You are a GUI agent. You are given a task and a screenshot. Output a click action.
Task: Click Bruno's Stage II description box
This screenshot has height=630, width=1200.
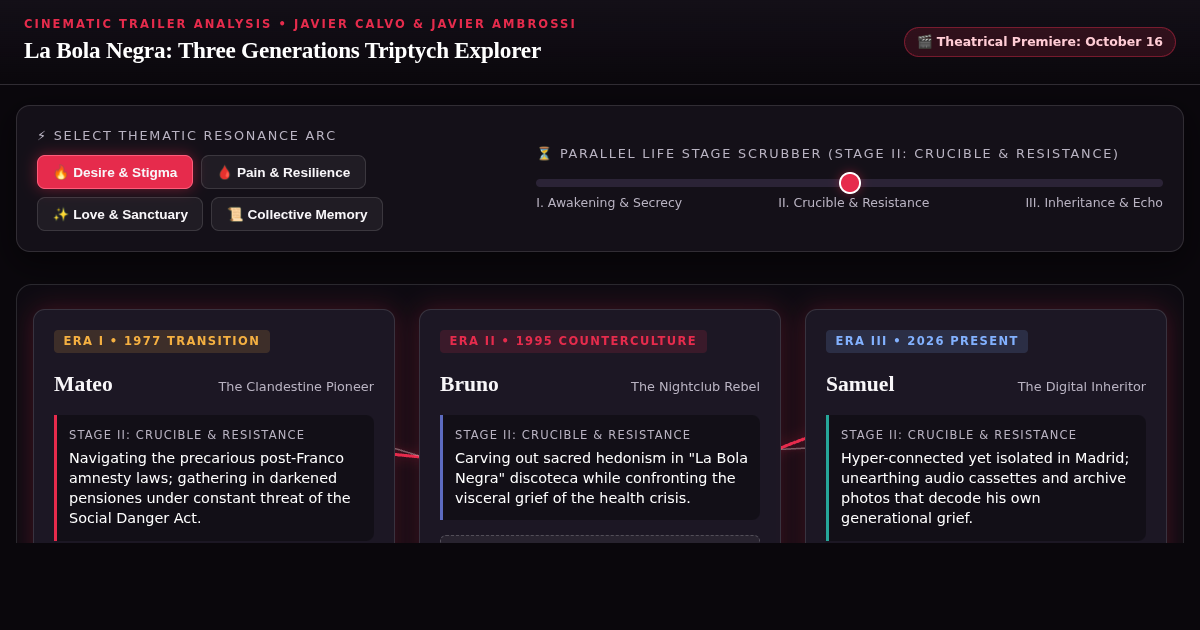click(x=600, y=467)
